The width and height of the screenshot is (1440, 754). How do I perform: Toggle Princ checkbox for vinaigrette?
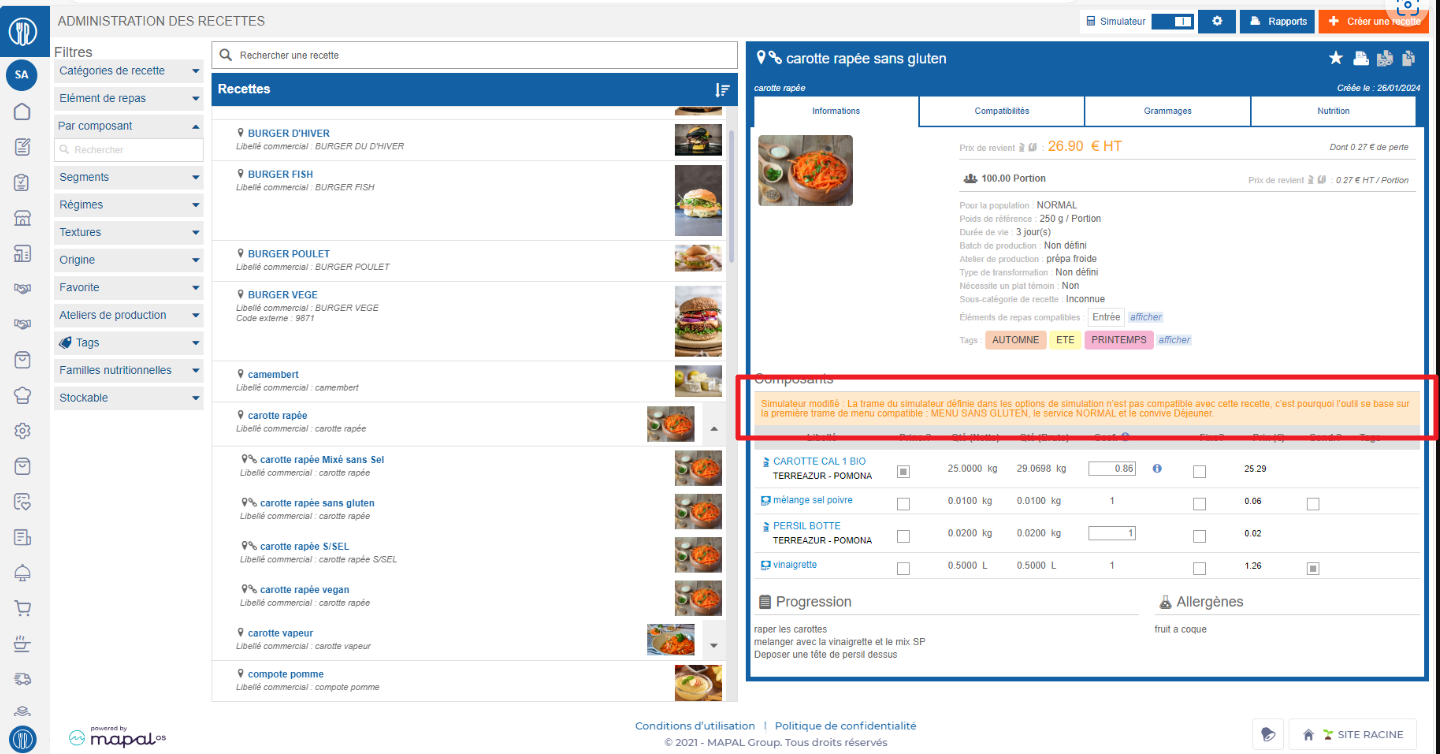pyautogui.click(x=904, y=568)
